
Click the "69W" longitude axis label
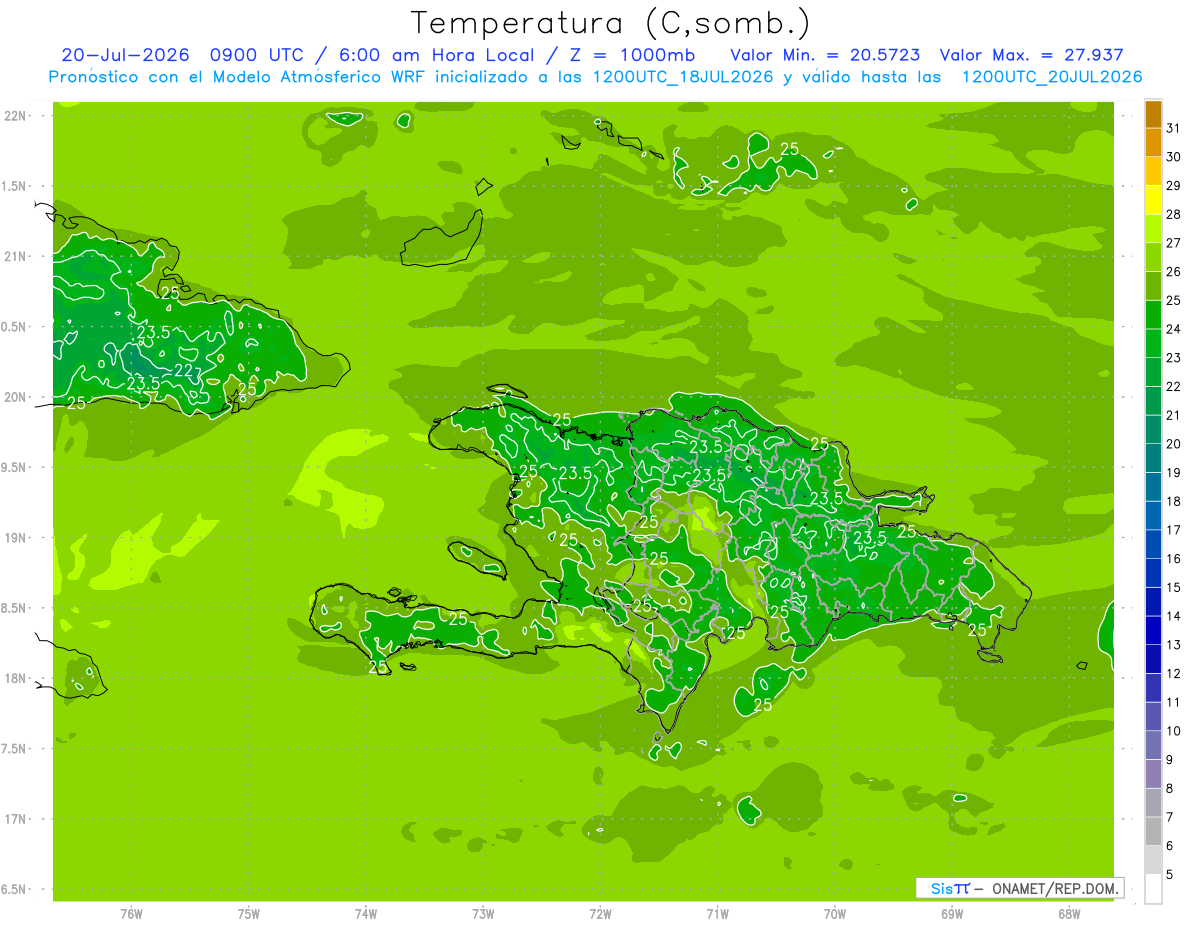pos(952,914)
